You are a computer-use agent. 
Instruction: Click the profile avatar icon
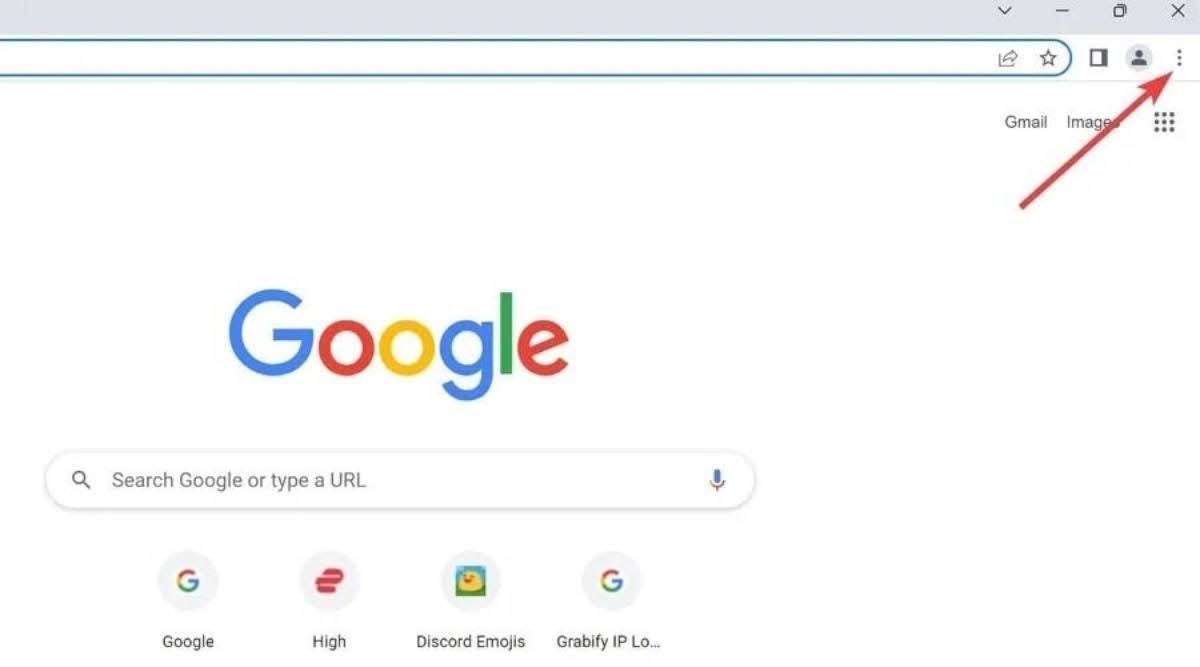coord(1139,58)
